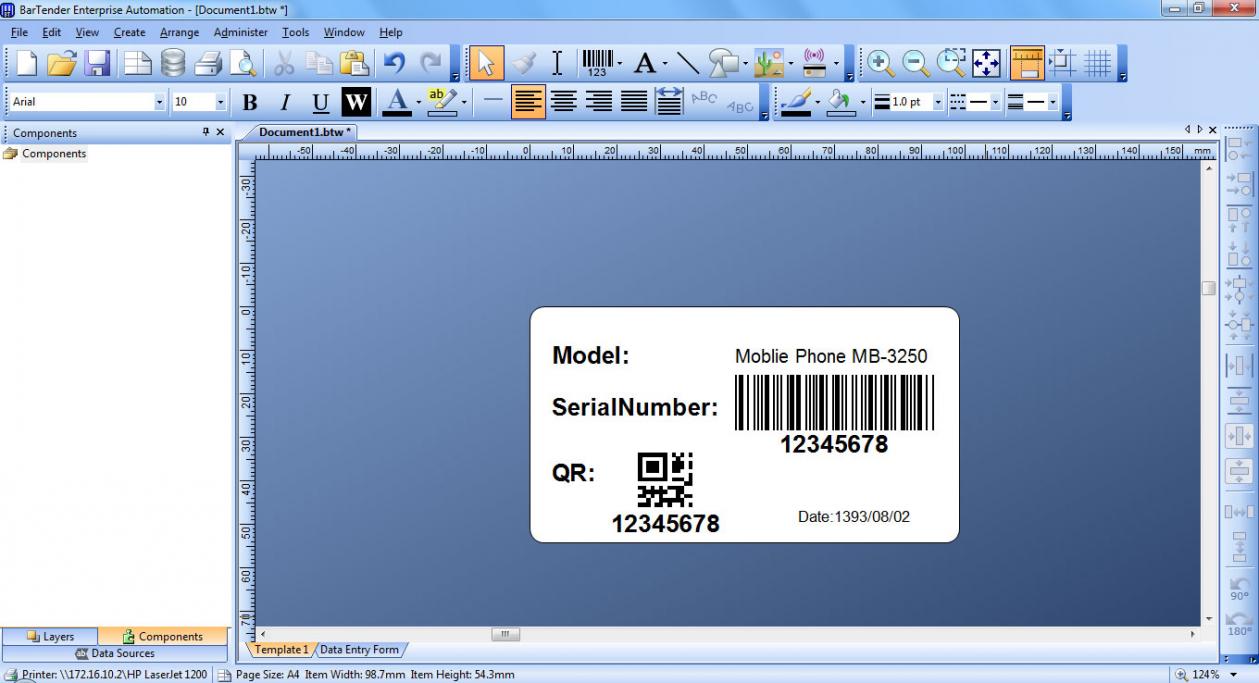Select the line drawing tool

tap(687, 64)
